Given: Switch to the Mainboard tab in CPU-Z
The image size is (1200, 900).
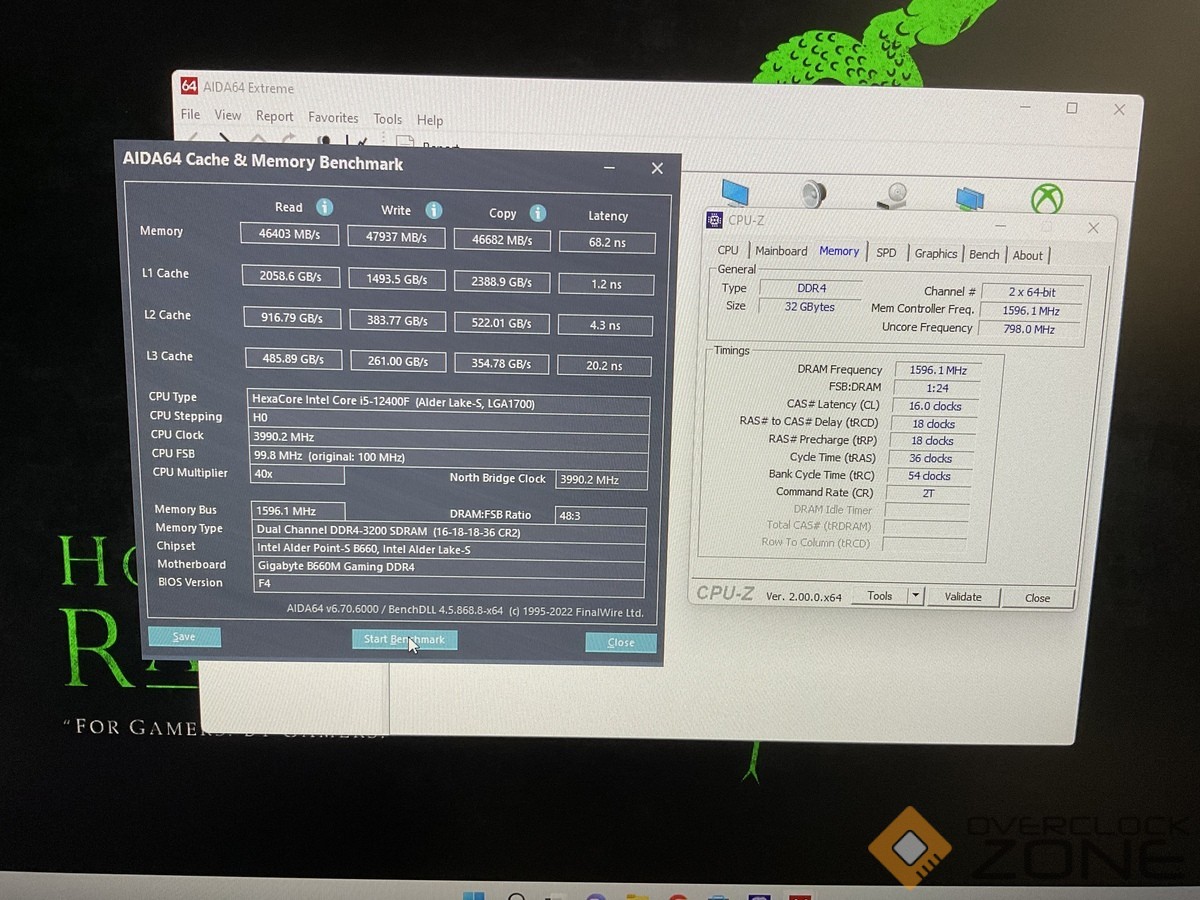Looking at the screenshot, I should click(x=781, y=251).
